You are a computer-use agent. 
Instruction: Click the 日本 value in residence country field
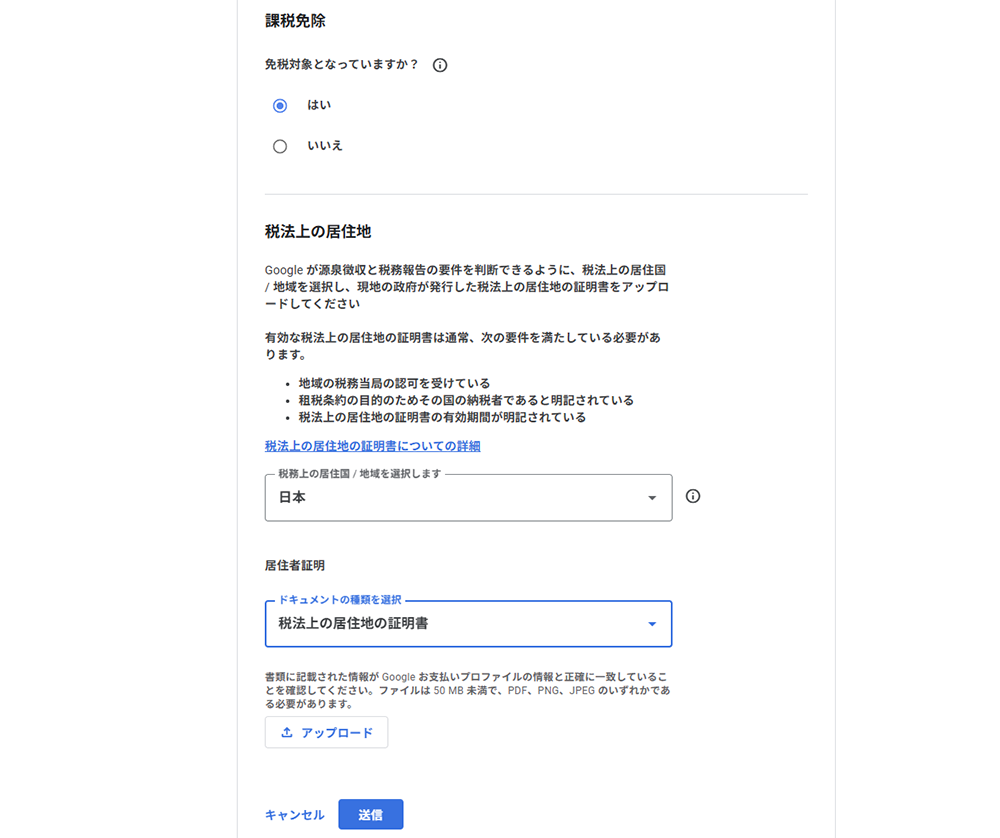(293, 497)
